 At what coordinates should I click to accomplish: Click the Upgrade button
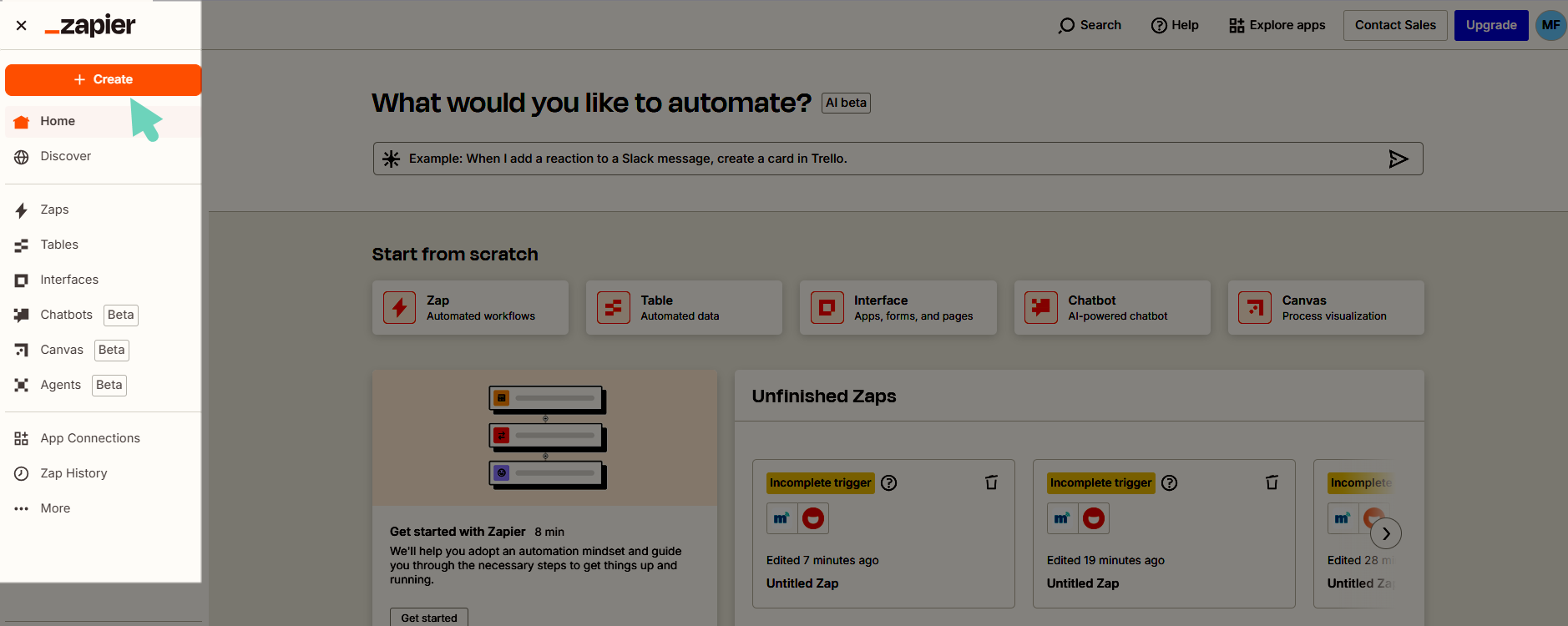pos(1491,25)
